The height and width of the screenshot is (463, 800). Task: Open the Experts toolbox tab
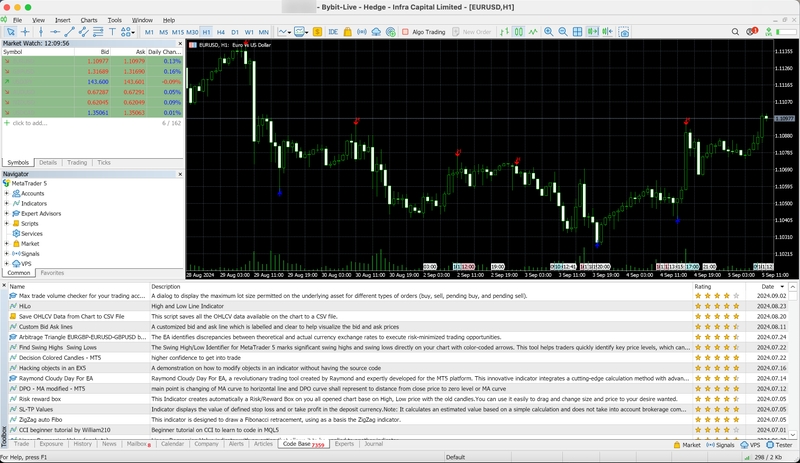point(344,444)
